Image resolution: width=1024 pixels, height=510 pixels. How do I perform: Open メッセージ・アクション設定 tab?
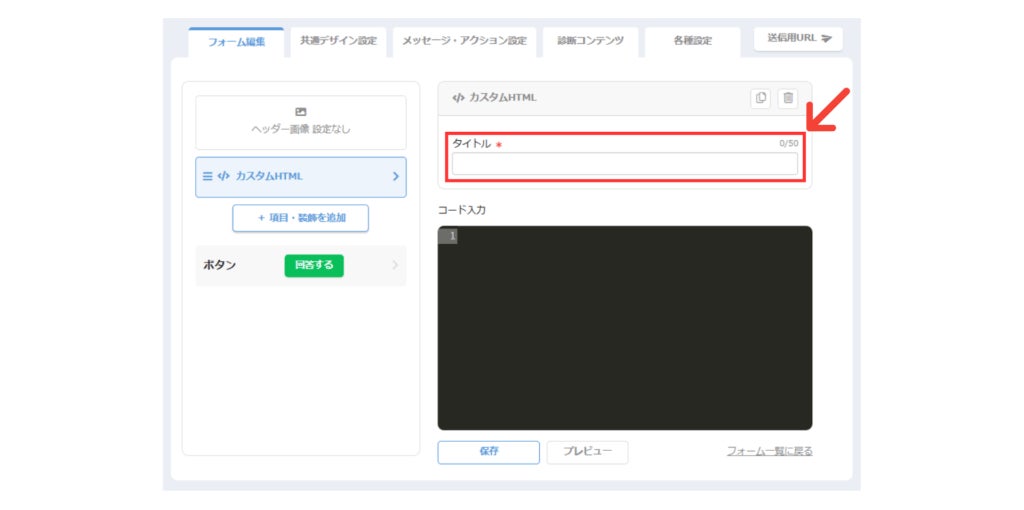coord(464,41)
